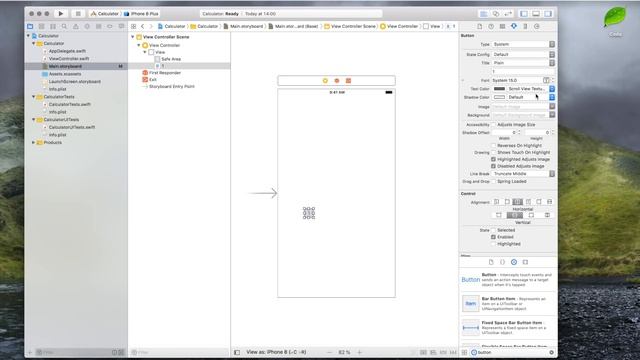Screen dimensions: 640x360
Task: Collapse View Controller Scene in outline
Action: pyautogui.click(x=133, y=37)
